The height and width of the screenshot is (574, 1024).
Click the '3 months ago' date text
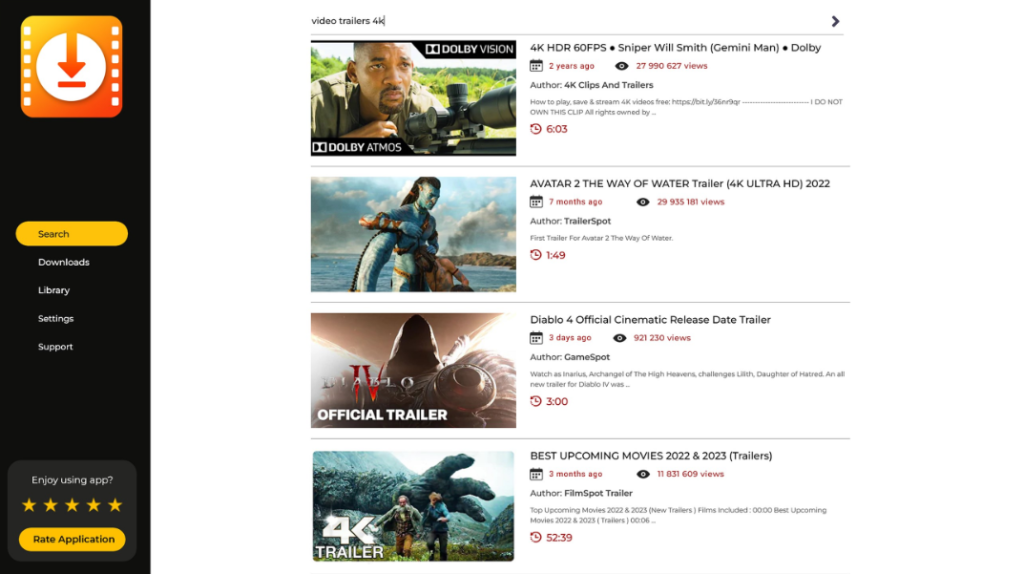[575, 474]
